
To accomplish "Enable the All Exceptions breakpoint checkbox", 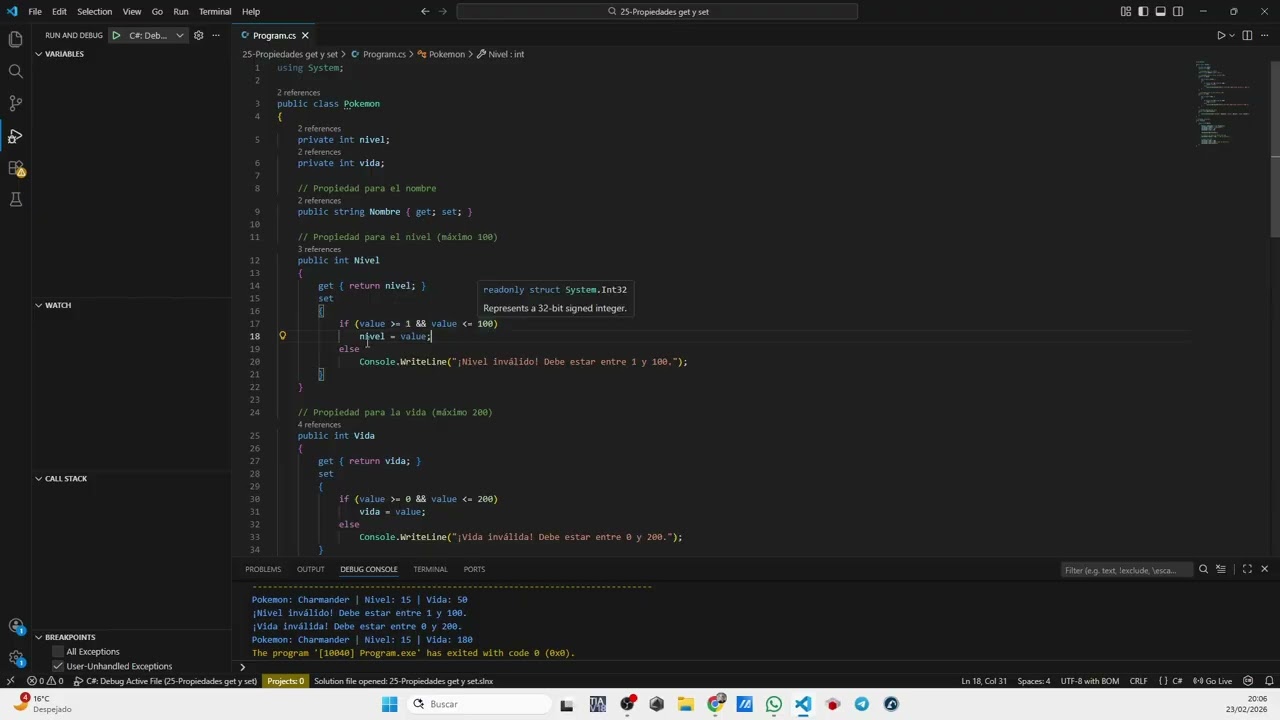I will pos(58,652).
